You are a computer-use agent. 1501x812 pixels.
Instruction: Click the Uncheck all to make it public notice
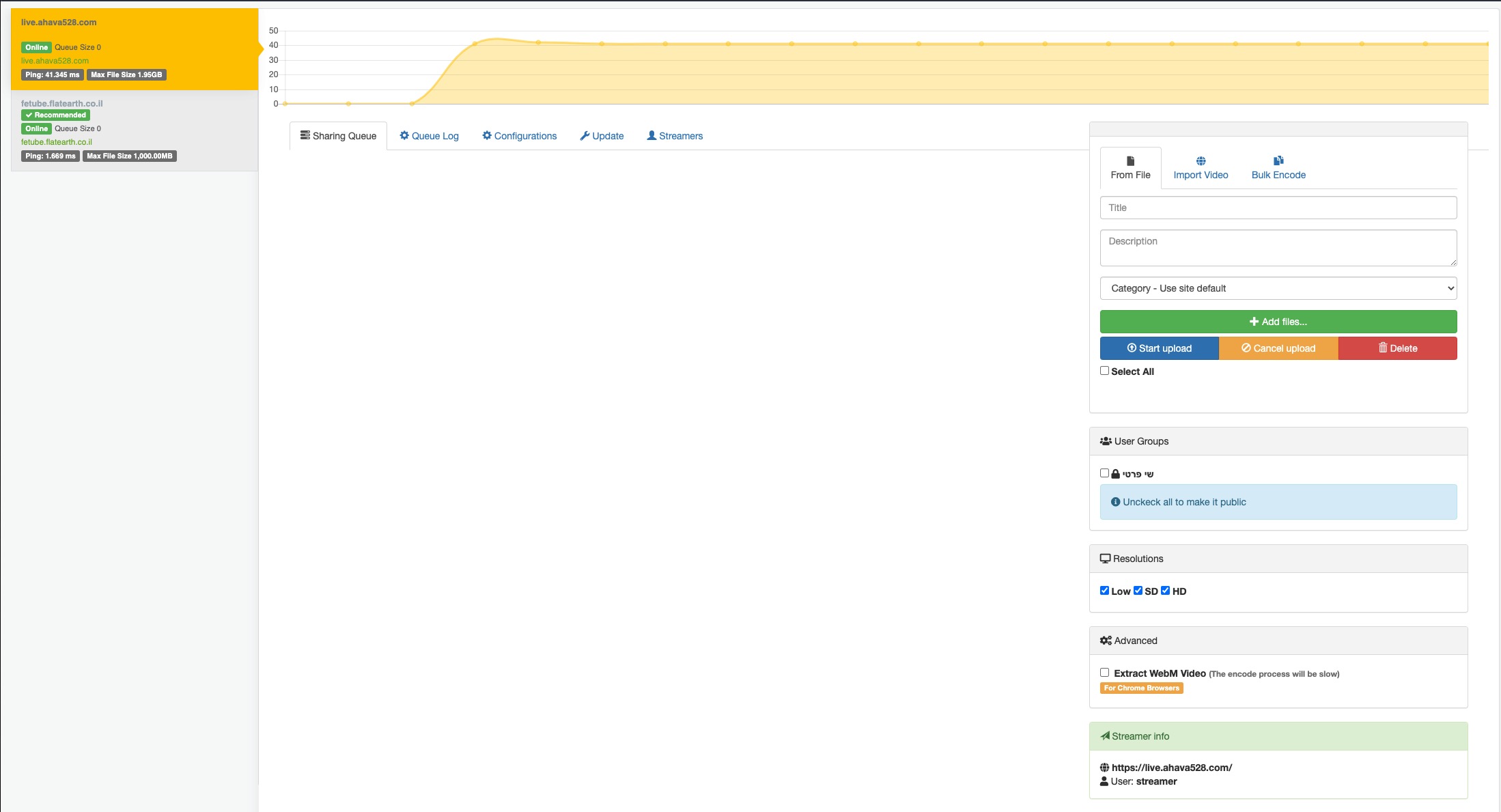[x=1278, y=502]
